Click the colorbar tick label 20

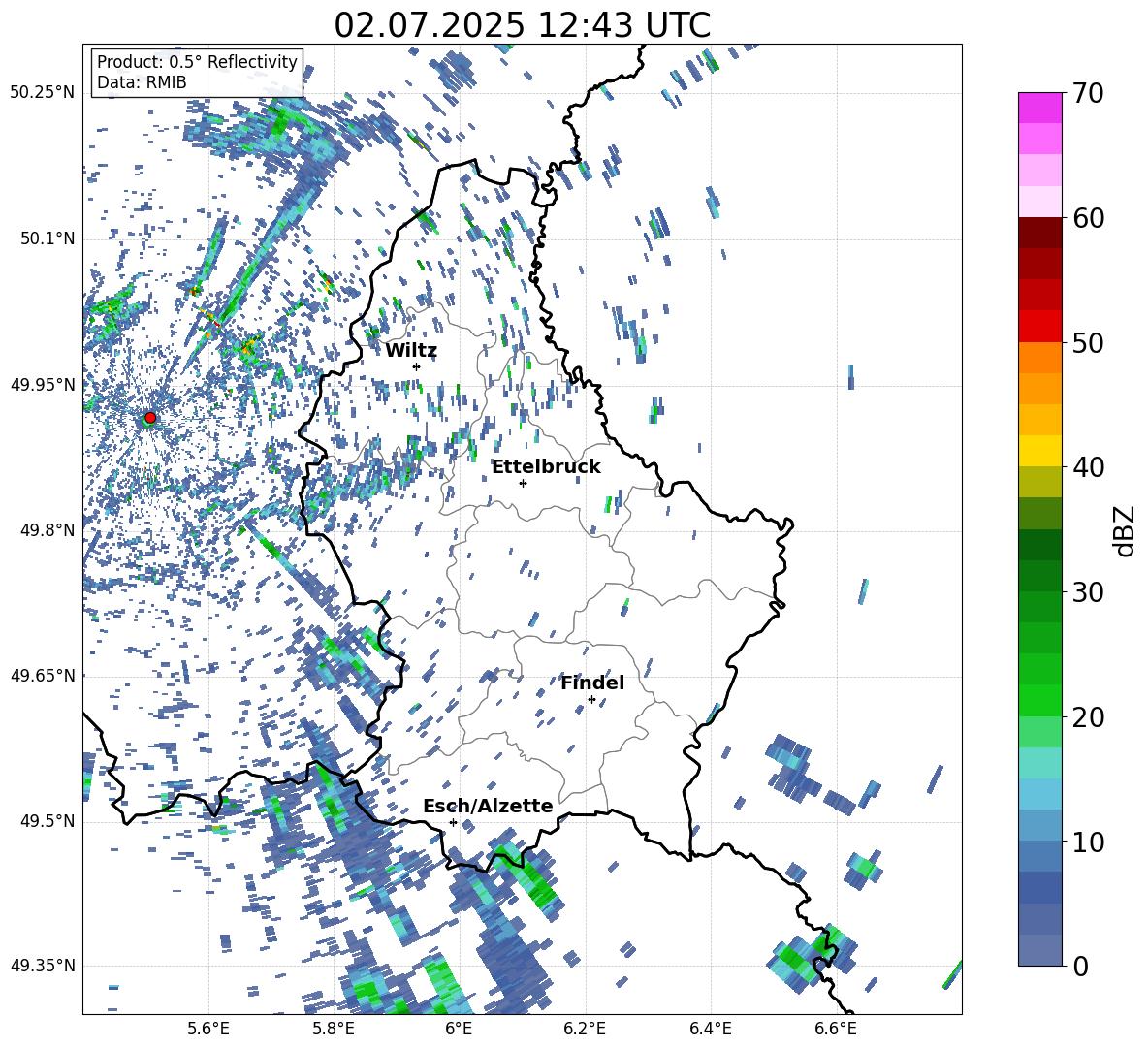click(x=1088, y=716)
